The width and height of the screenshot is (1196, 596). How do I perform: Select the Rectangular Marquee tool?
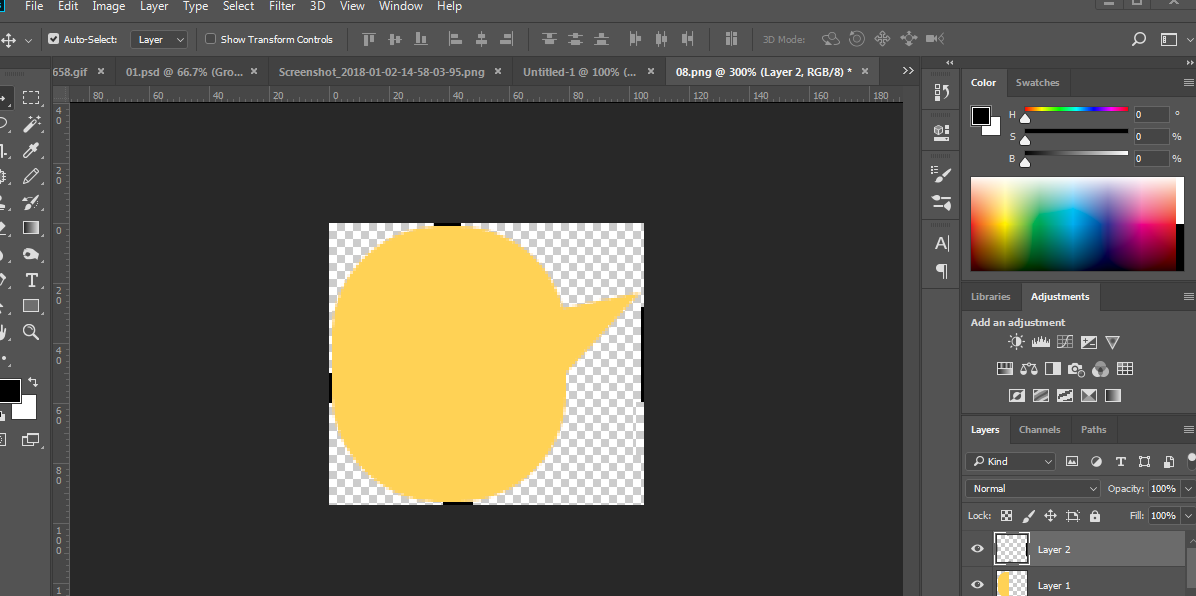pyautogui.click(x=31, y=98)
